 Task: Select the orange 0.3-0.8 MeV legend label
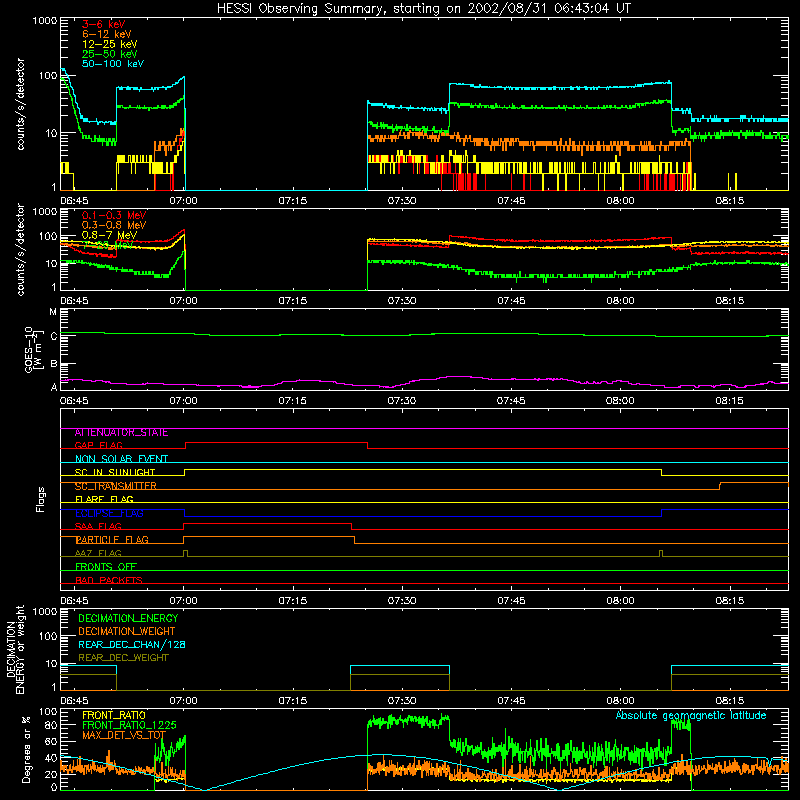point(114,225)
